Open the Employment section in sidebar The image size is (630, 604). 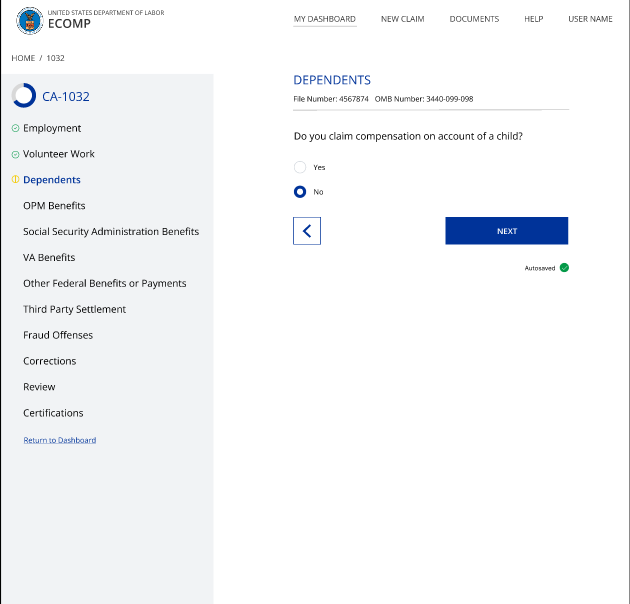coord(52,128)
